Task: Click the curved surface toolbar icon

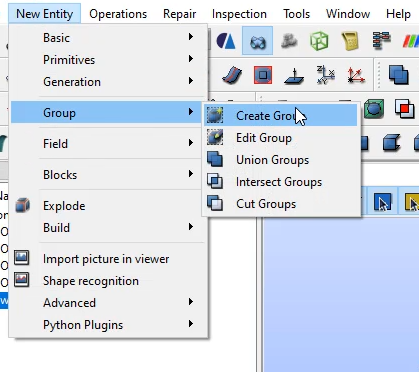Action: (x=232, y=75)
